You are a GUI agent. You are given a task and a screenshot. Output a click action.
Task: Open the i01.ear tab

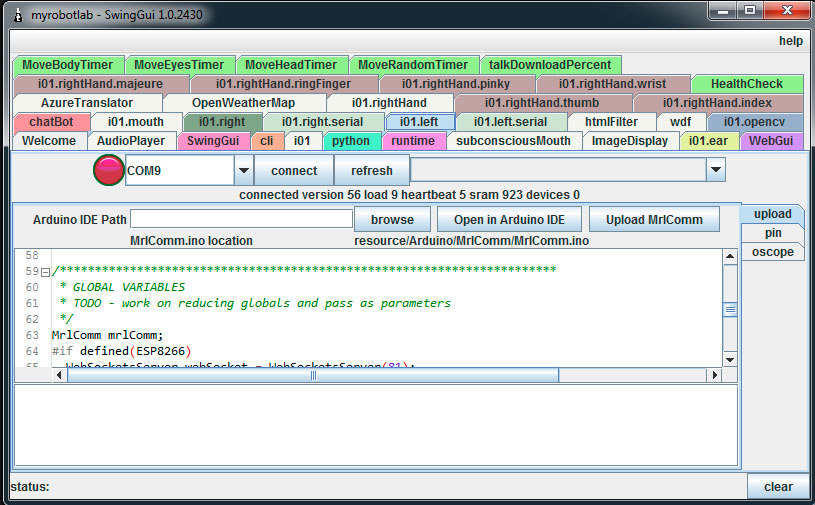pos(708,141)
